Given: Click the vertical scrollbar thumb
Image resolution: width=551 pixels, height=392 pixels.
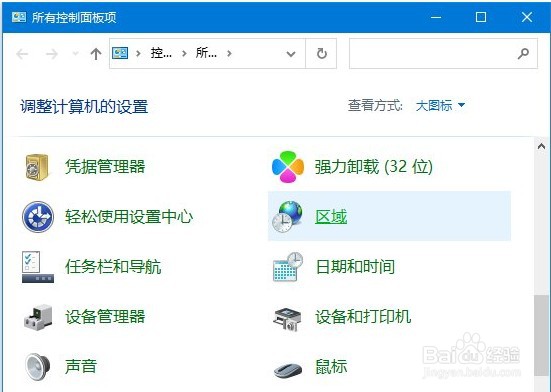Looking at the screenshot, I should pos(541,335).
